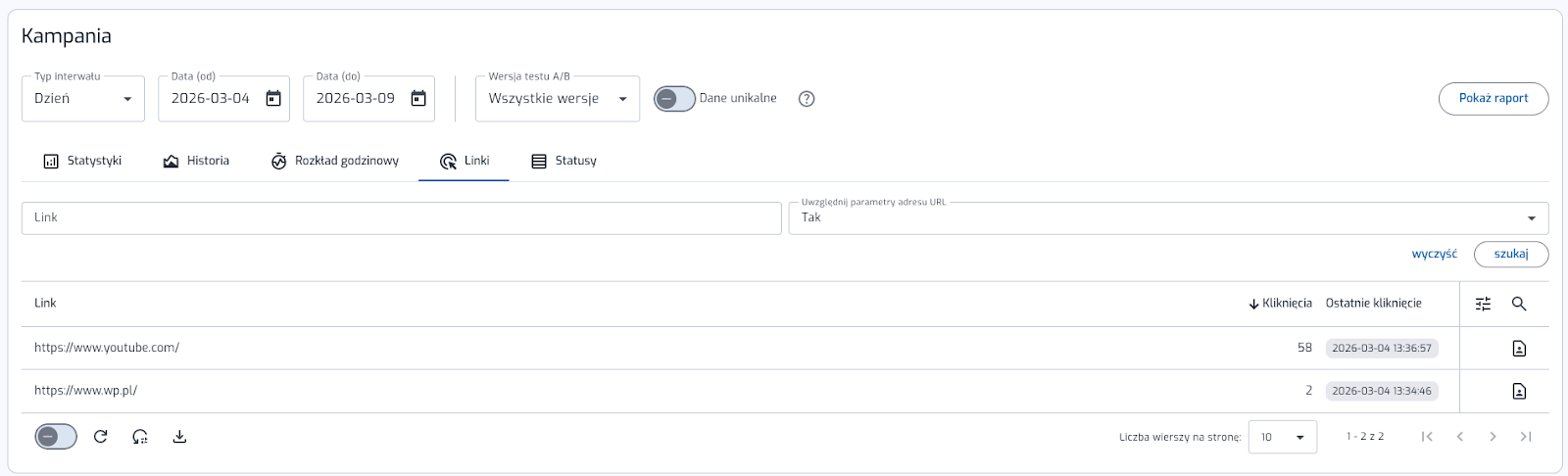Open the rows per page dropdown

coord(1282,437)
